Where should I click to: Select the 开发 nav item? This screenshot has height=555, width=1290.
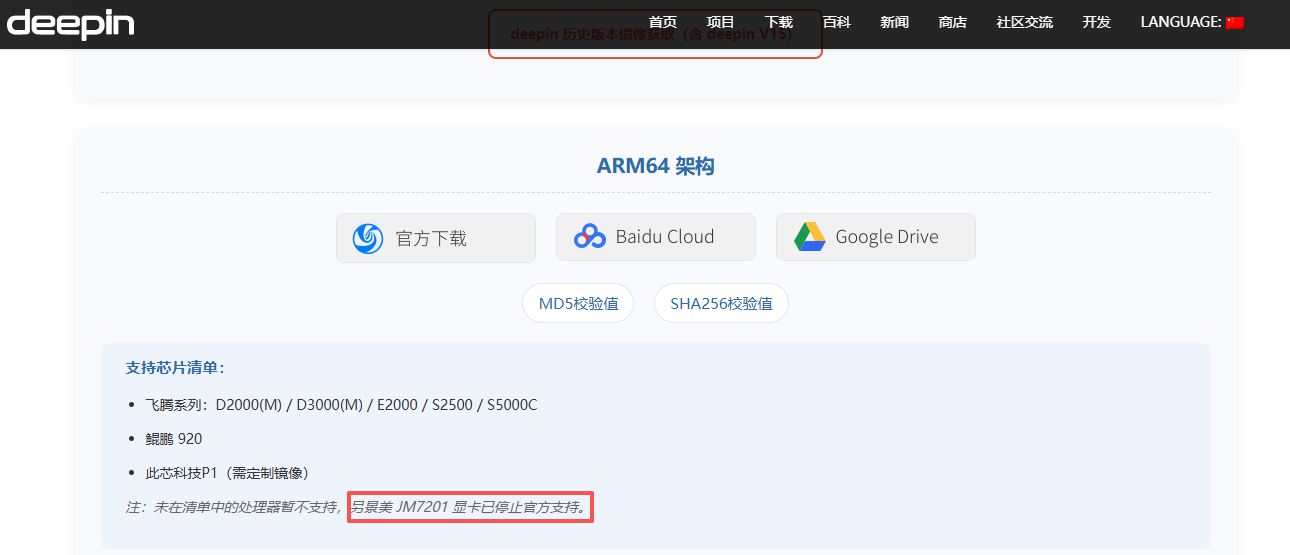click(1097, 22)
